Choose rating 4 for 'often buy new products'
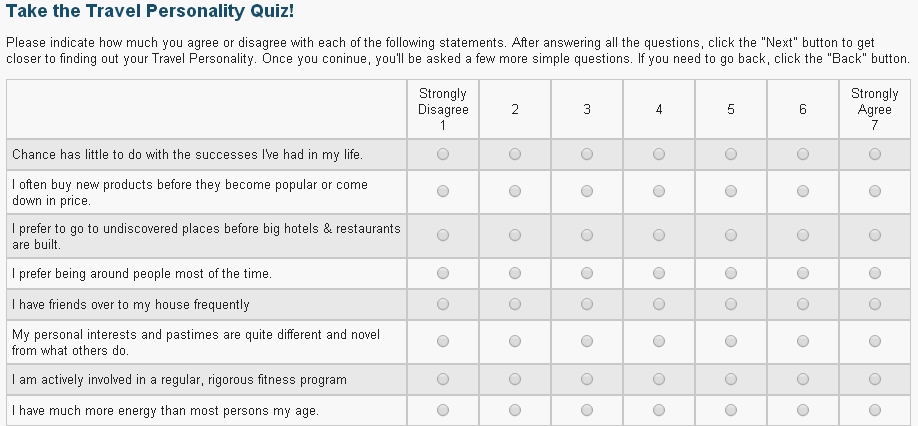Image resolution: width=918 pixels, height=426 pixels. point(659,191)
